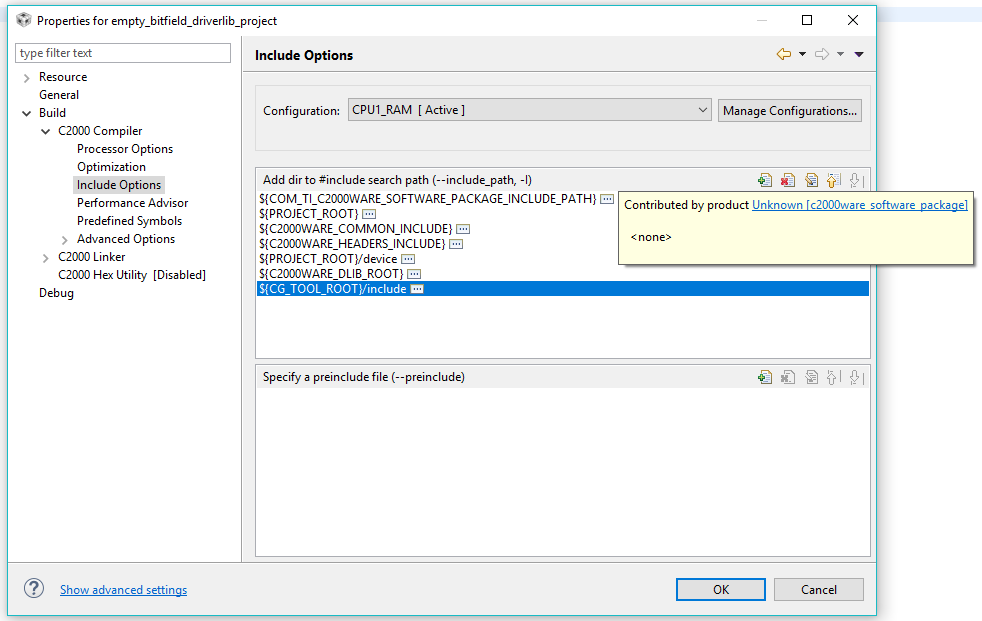This screenshot has height=621, width=982.
Task: Select ${C2000WARE_COMMON_INCLUDE} path entry
Action: tap(356, 229)
